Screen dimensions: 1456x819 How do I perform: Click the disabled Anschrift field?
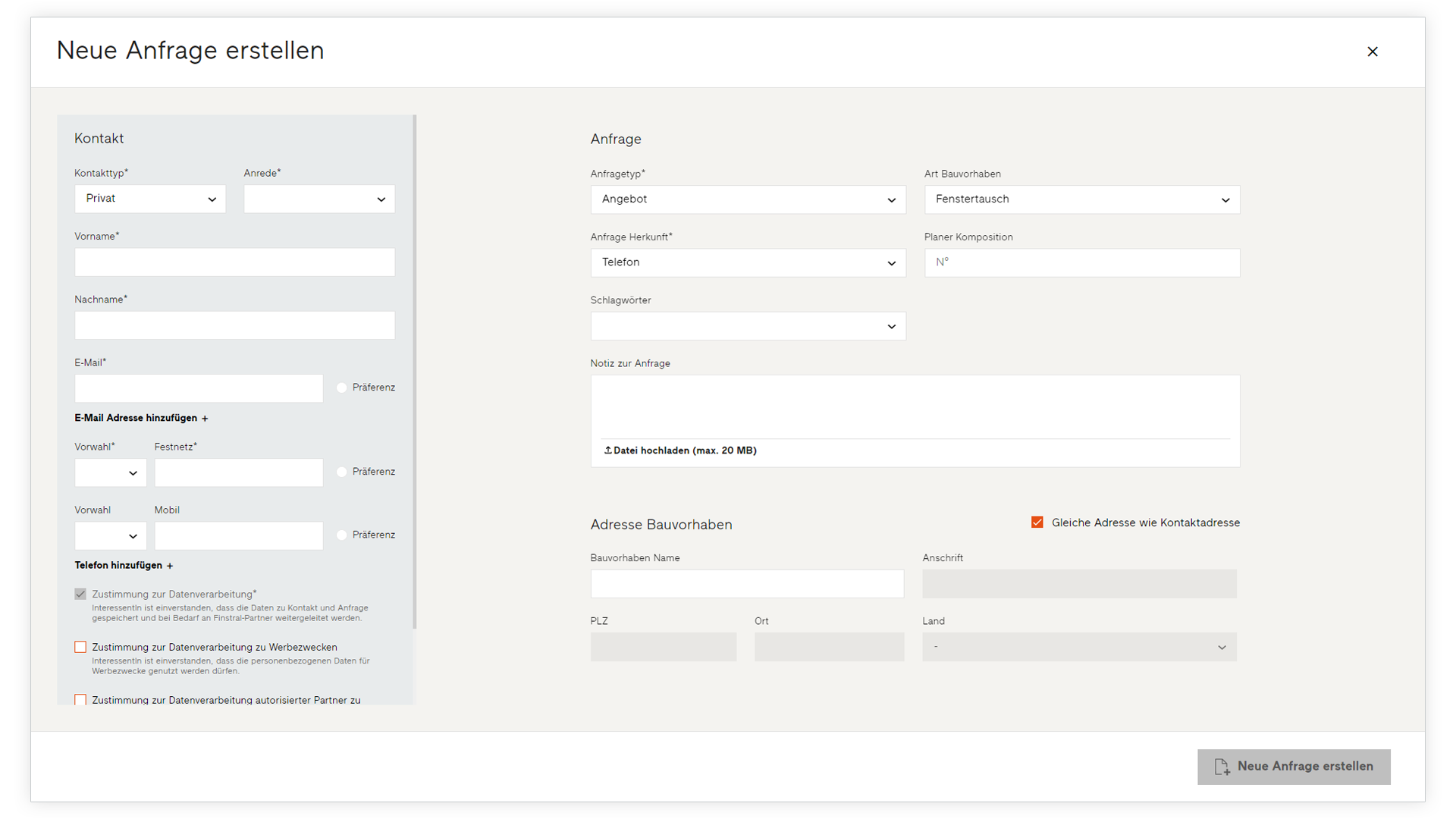[1079, 584]
